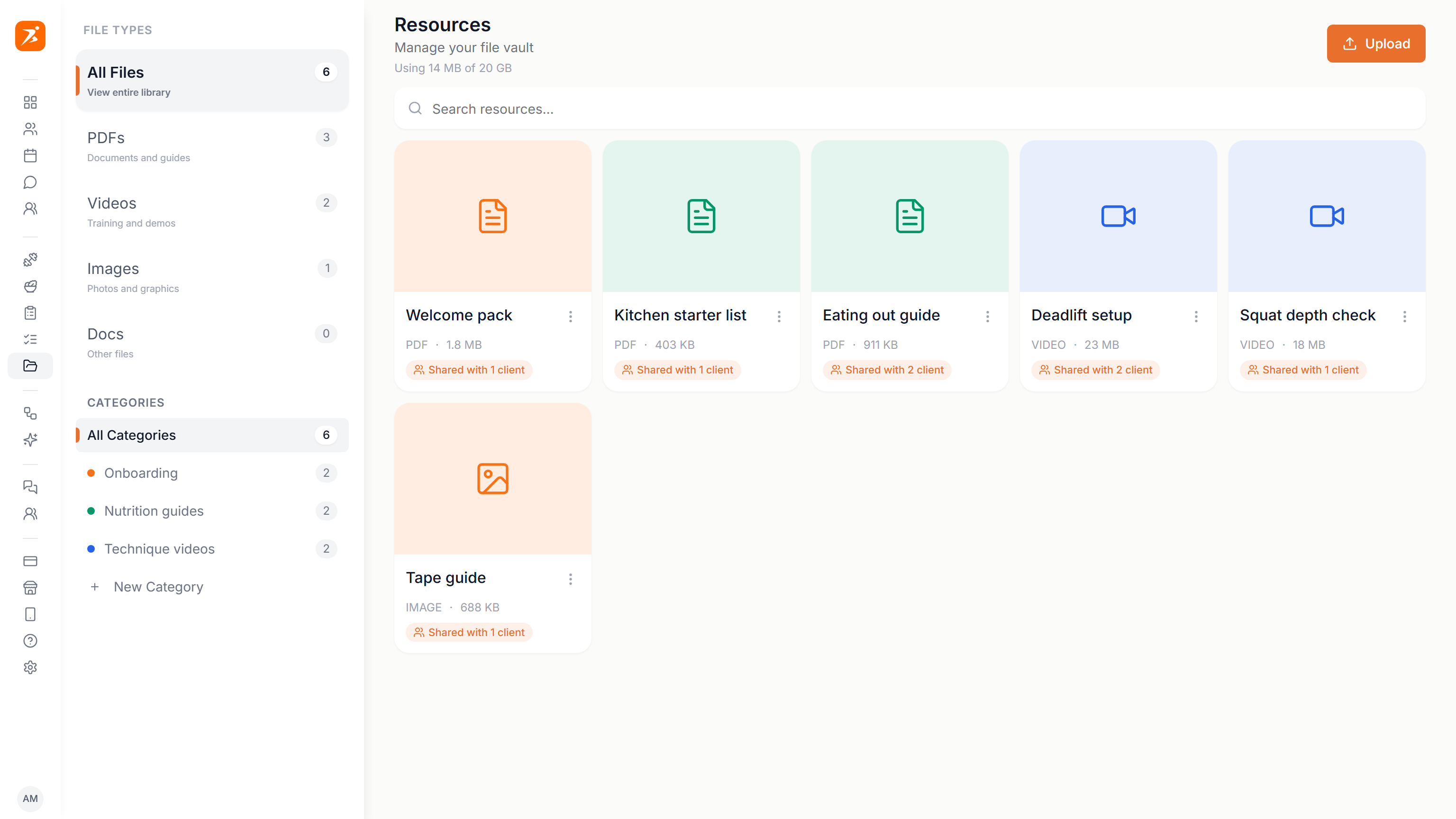Viewport: 1456px width, 819px height.
Task: Open options menu for Squat depth check
Action: [1404, 317]
